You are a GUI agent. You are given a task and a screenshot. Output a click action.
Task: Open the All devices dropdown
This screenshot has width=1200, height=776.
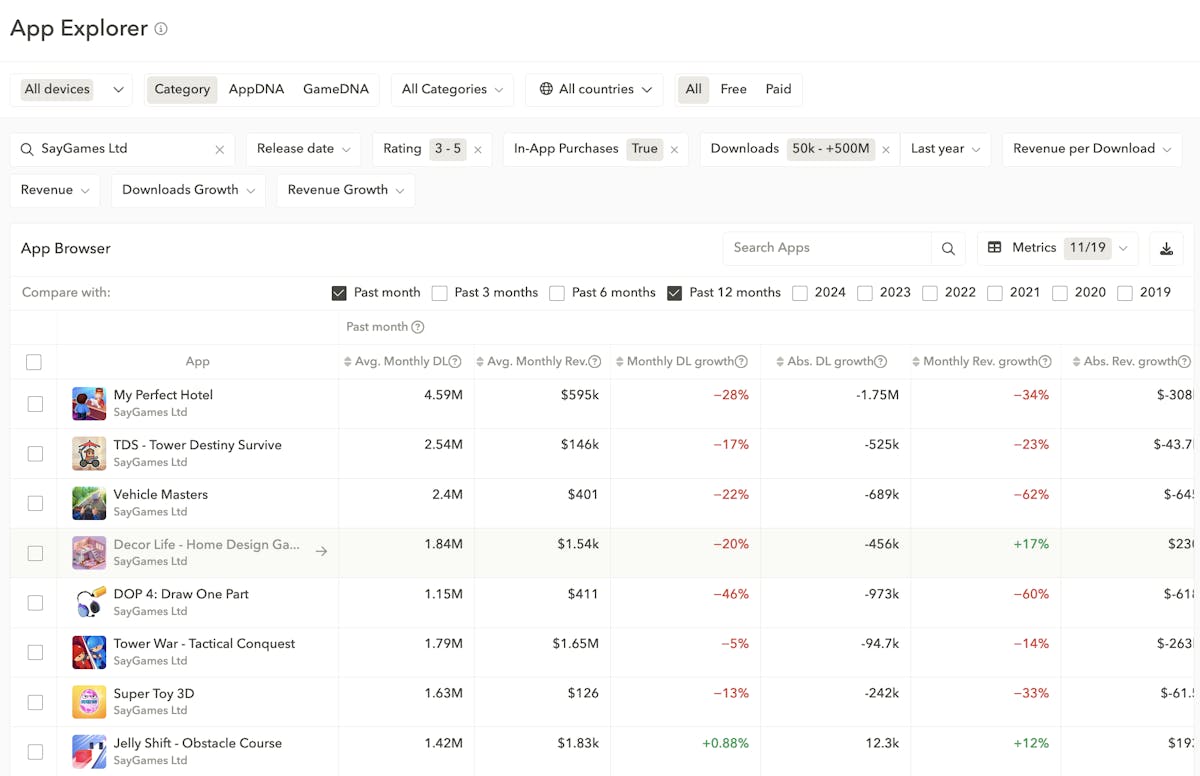point(72,89)
